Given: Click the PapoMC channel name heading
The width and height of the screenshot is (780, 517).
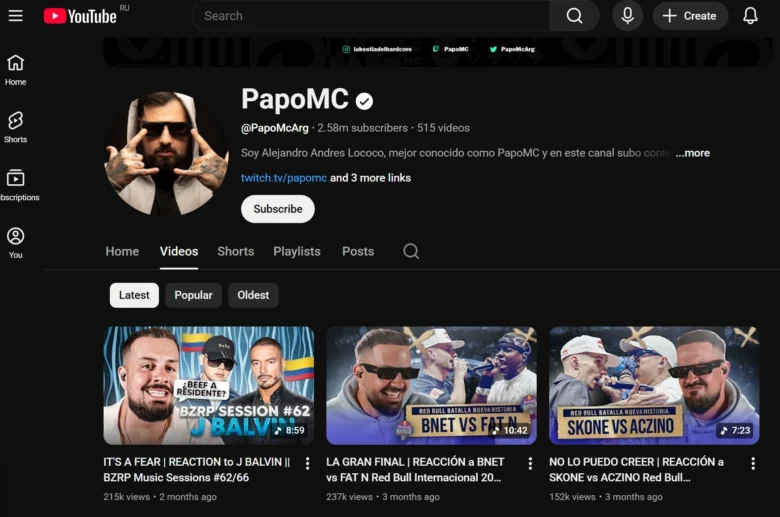Looking at the screenshot, I should click(x=295, y=99).
